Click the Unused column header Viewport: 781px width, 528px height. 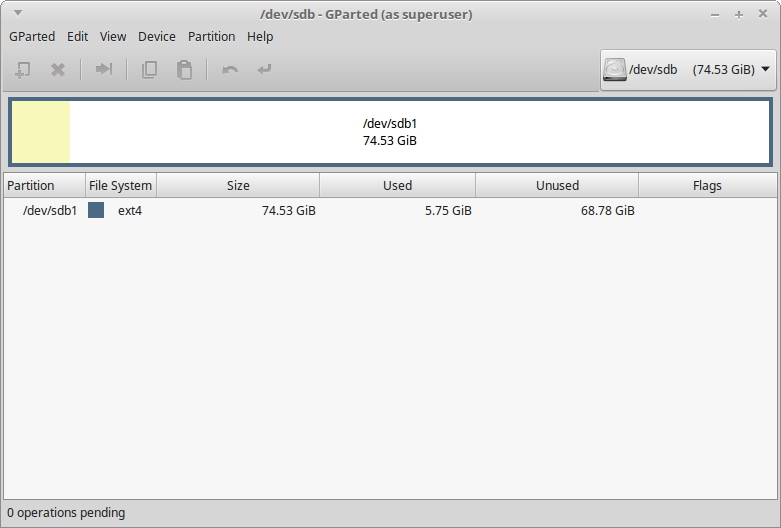click(x=557, y=185)
